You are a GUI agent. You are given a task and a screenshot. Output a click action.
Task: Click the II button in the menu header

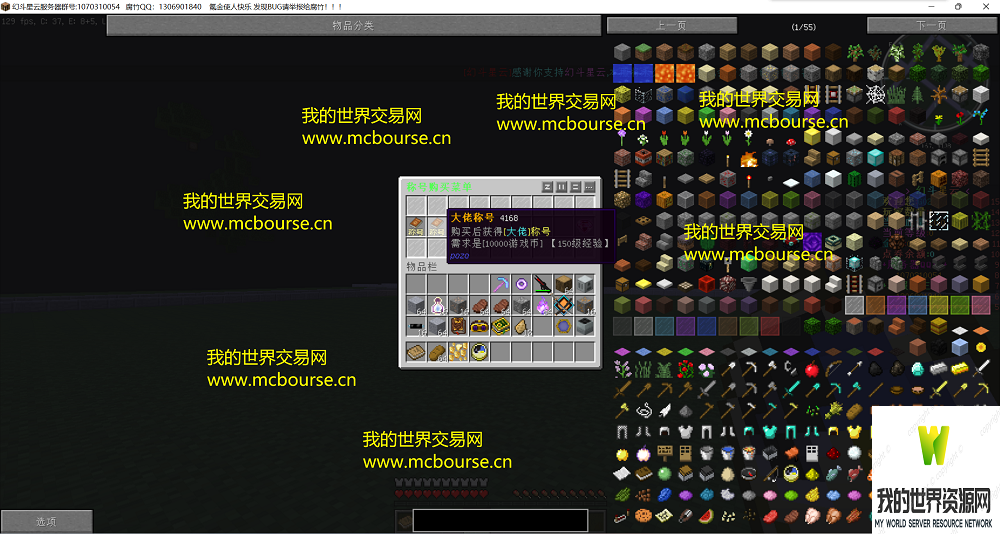click(x=561, y=187)
